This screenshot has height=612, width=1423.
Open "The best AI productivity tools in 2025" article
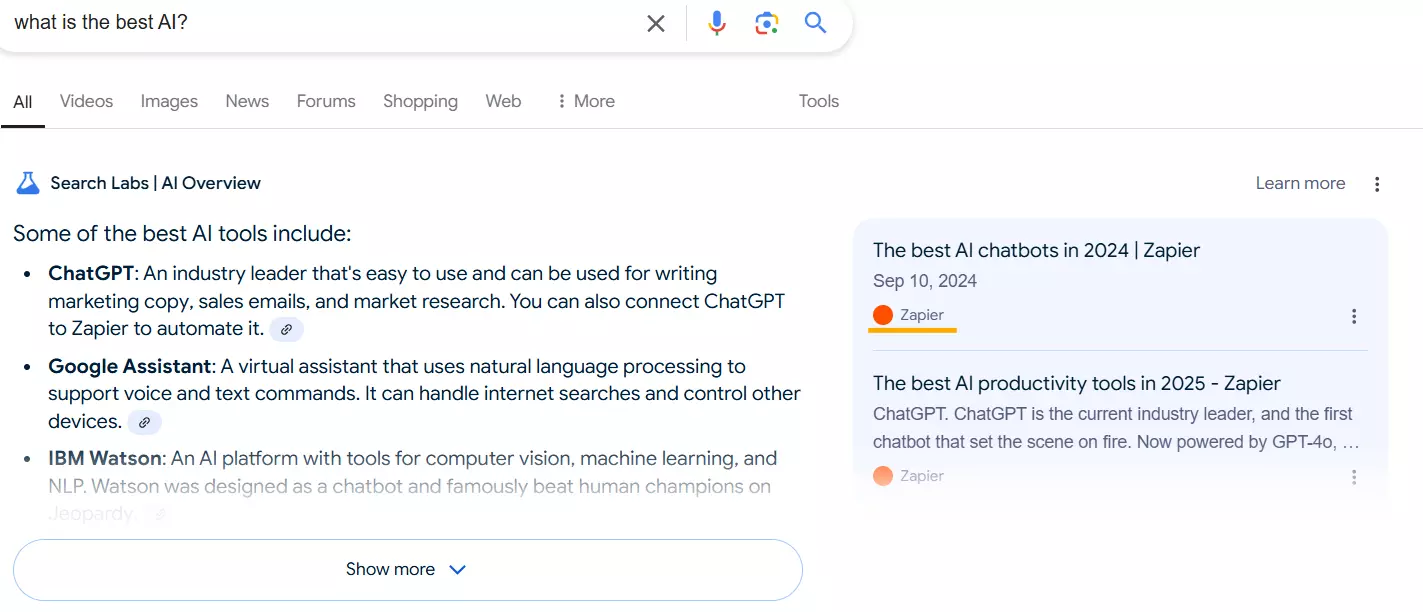coord(1076,383)
